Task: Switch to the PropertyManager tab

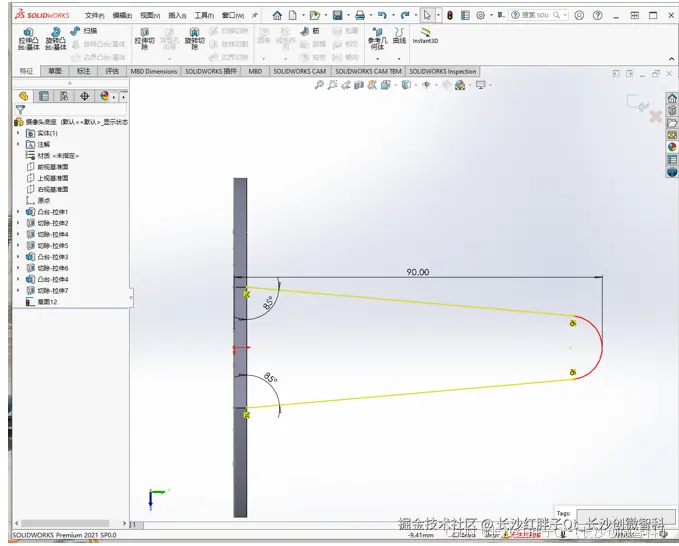Action: point(44,96)
